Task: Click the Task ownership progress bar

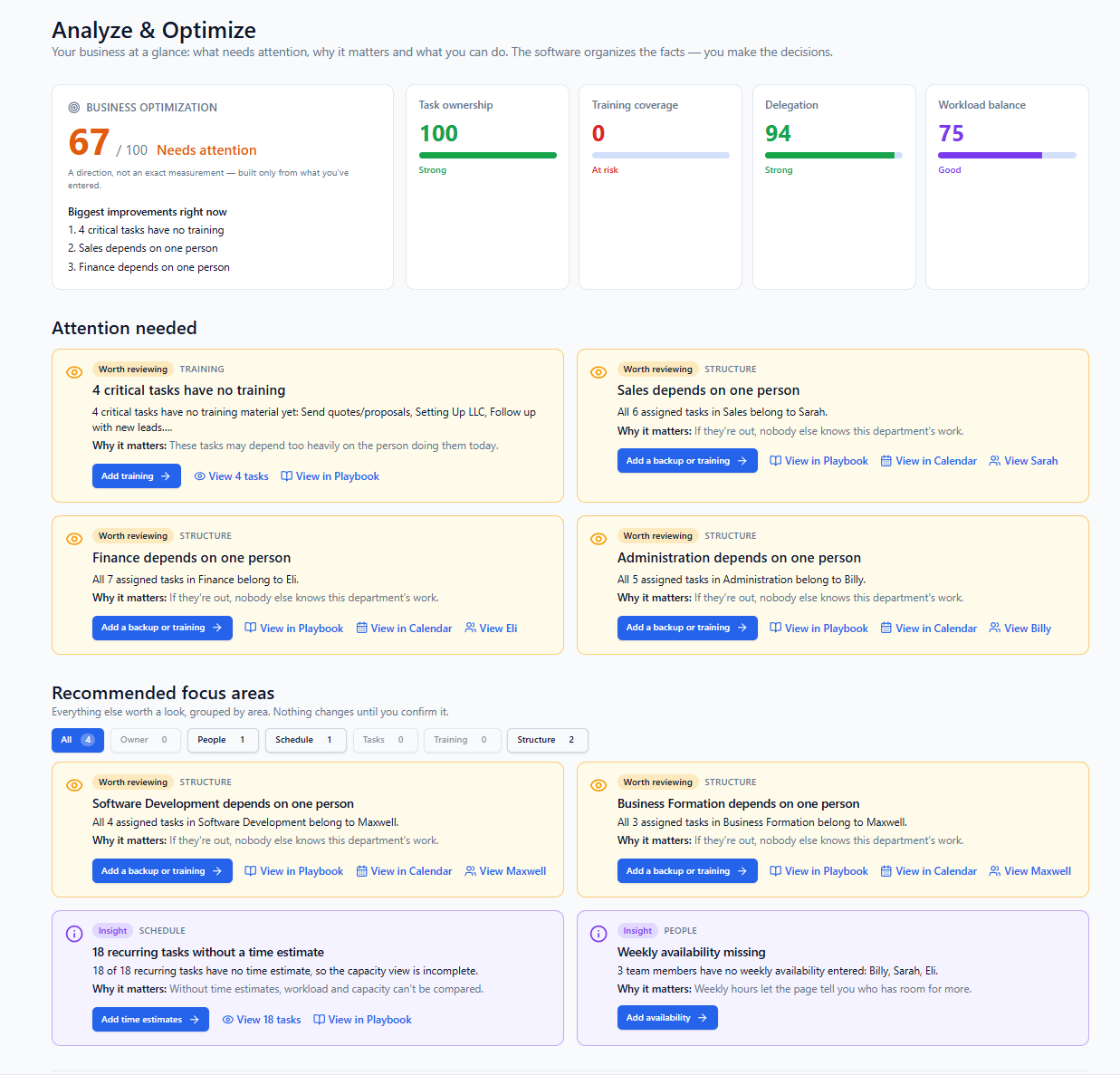Action: pyautogui.click(x=488, y=156)
